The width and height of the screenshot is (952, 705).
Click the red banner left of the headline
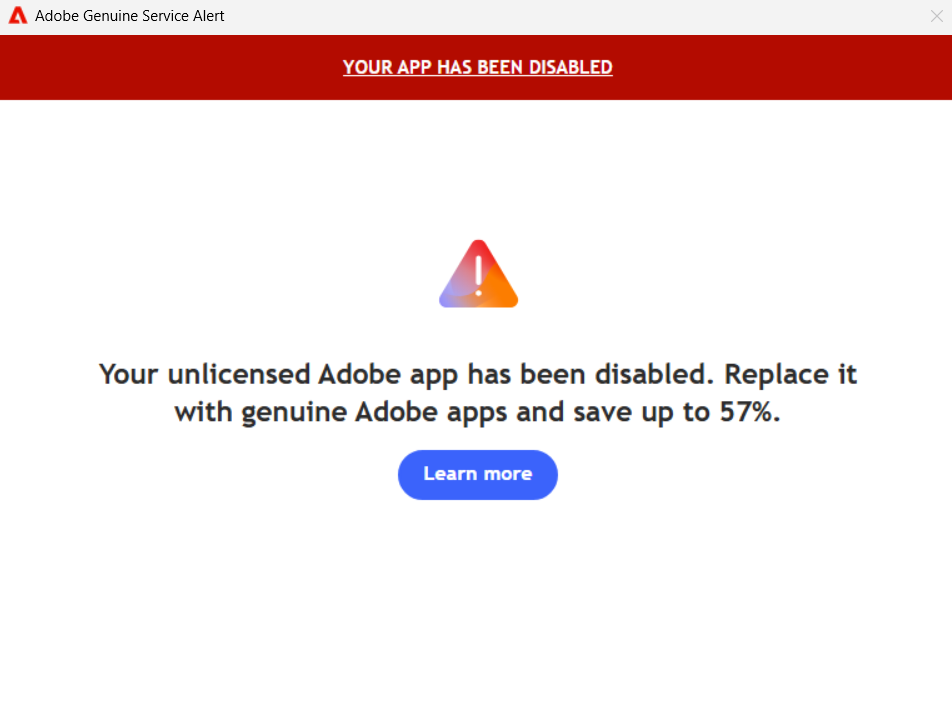point(170,67)
